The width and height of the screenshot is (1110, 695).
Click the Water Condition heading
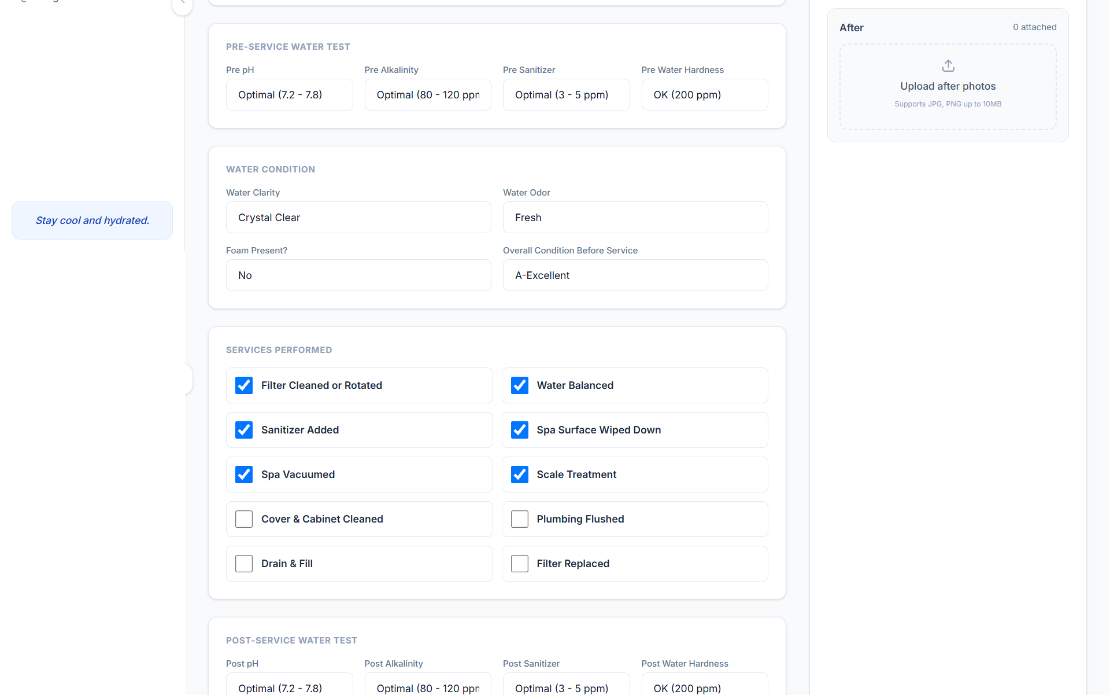click(x=270, y=169)
